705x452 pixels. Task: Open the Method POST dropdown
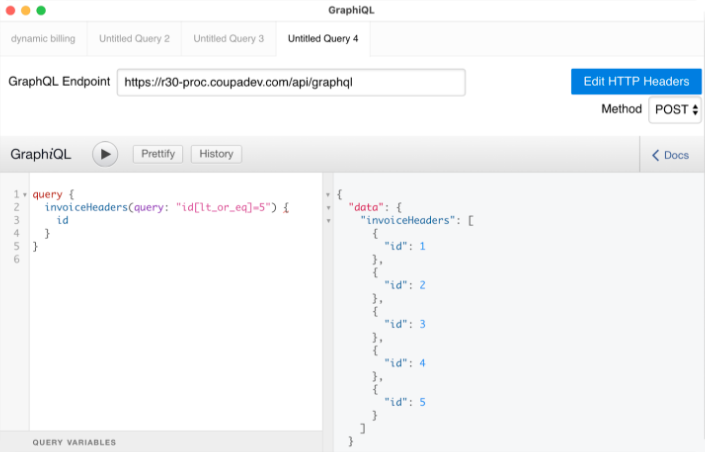675,109
